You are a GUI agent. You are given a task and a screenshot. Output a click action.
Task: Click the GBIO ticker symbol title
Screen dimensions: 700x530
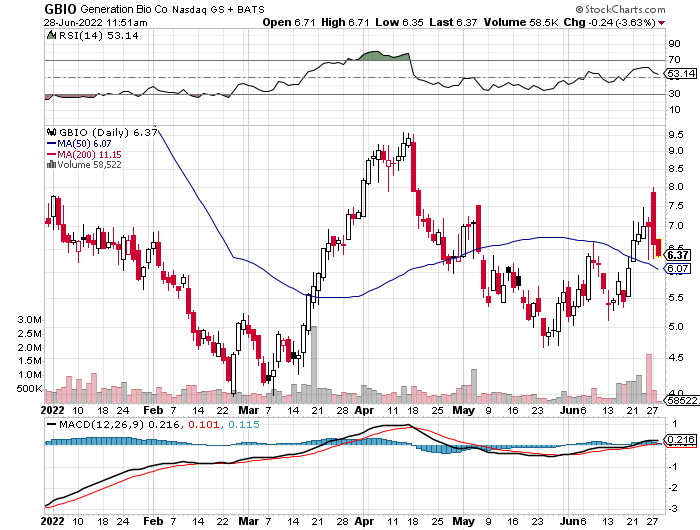pos(60,8)
